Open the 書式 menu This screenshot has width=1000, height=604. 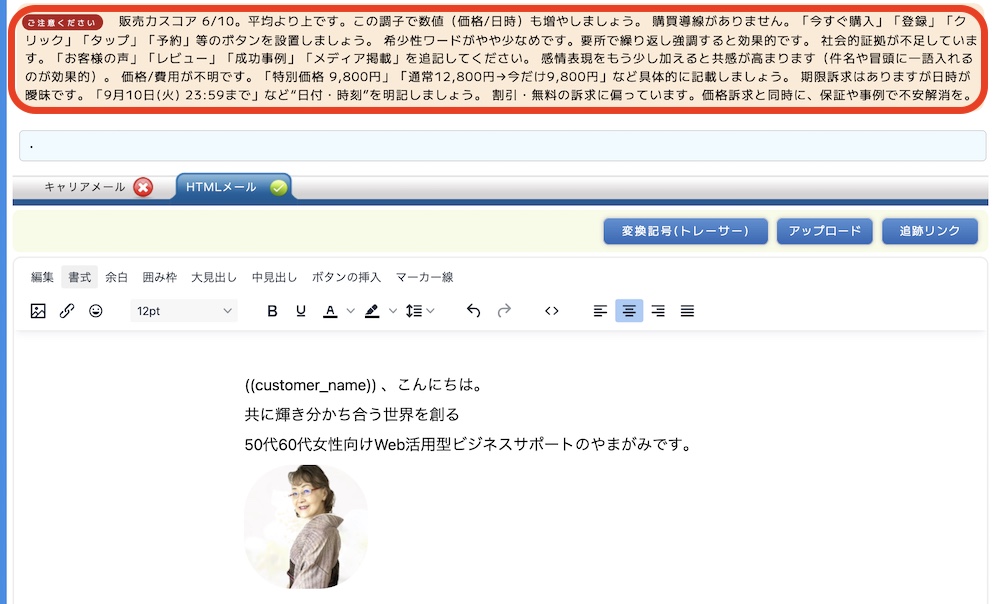pyautogui.click(x=79, y=277)
